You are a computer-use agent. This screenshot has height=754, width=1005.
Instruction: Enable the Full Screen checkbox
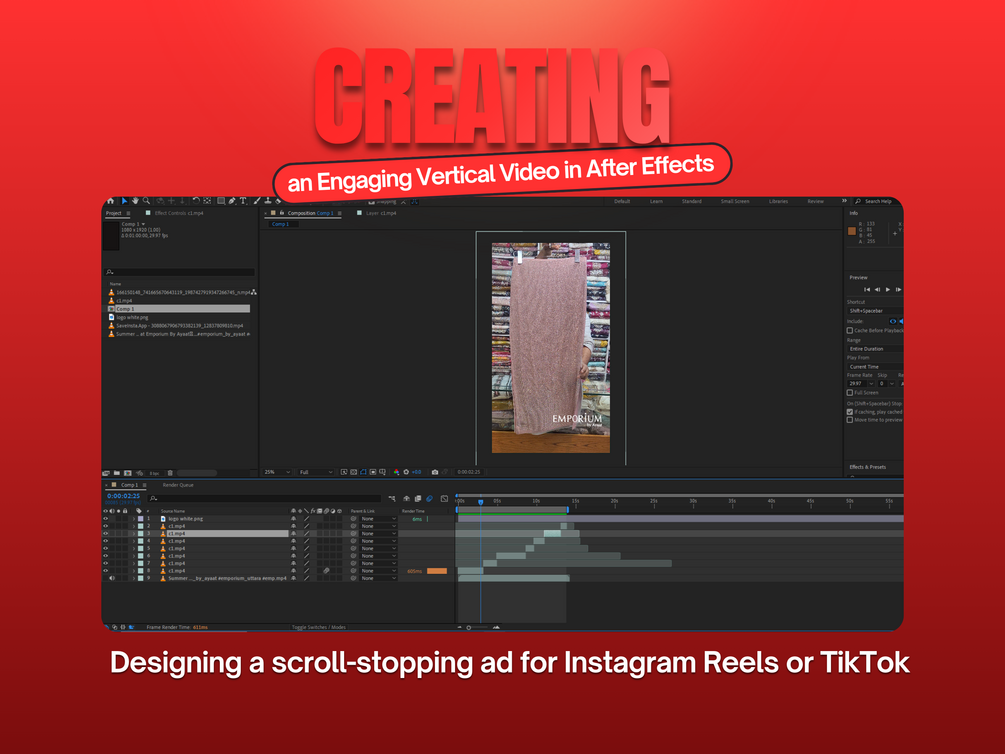tap(850, 392)
